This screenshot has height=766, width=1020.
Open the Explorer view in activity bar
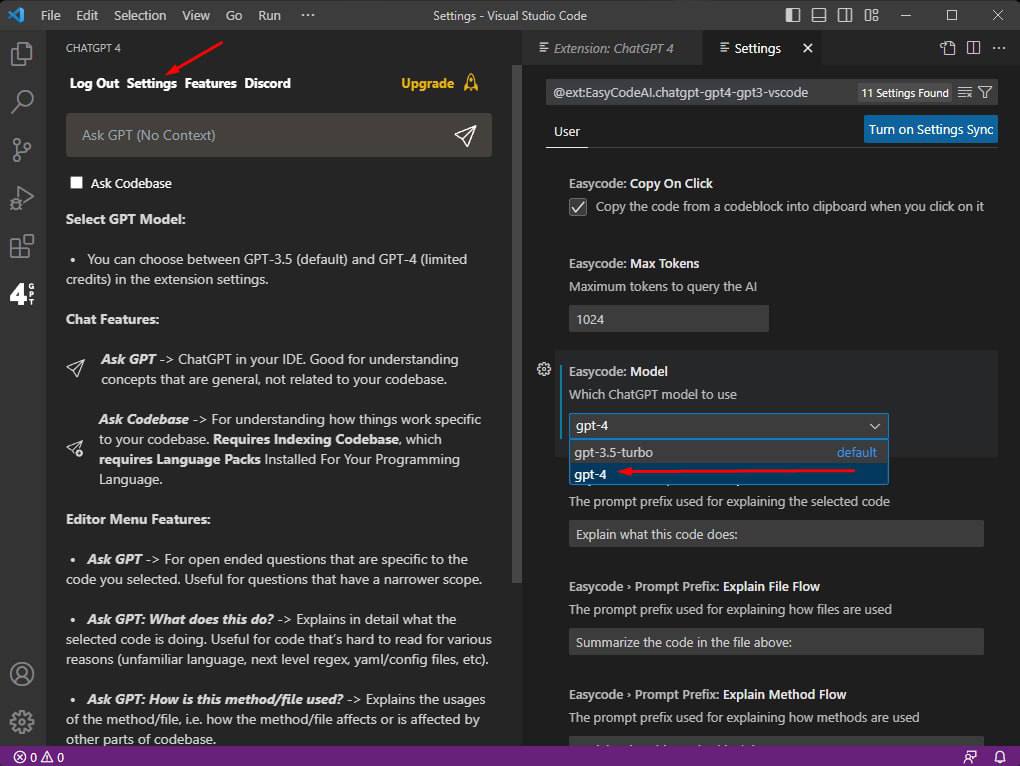(x=22, y=53)
